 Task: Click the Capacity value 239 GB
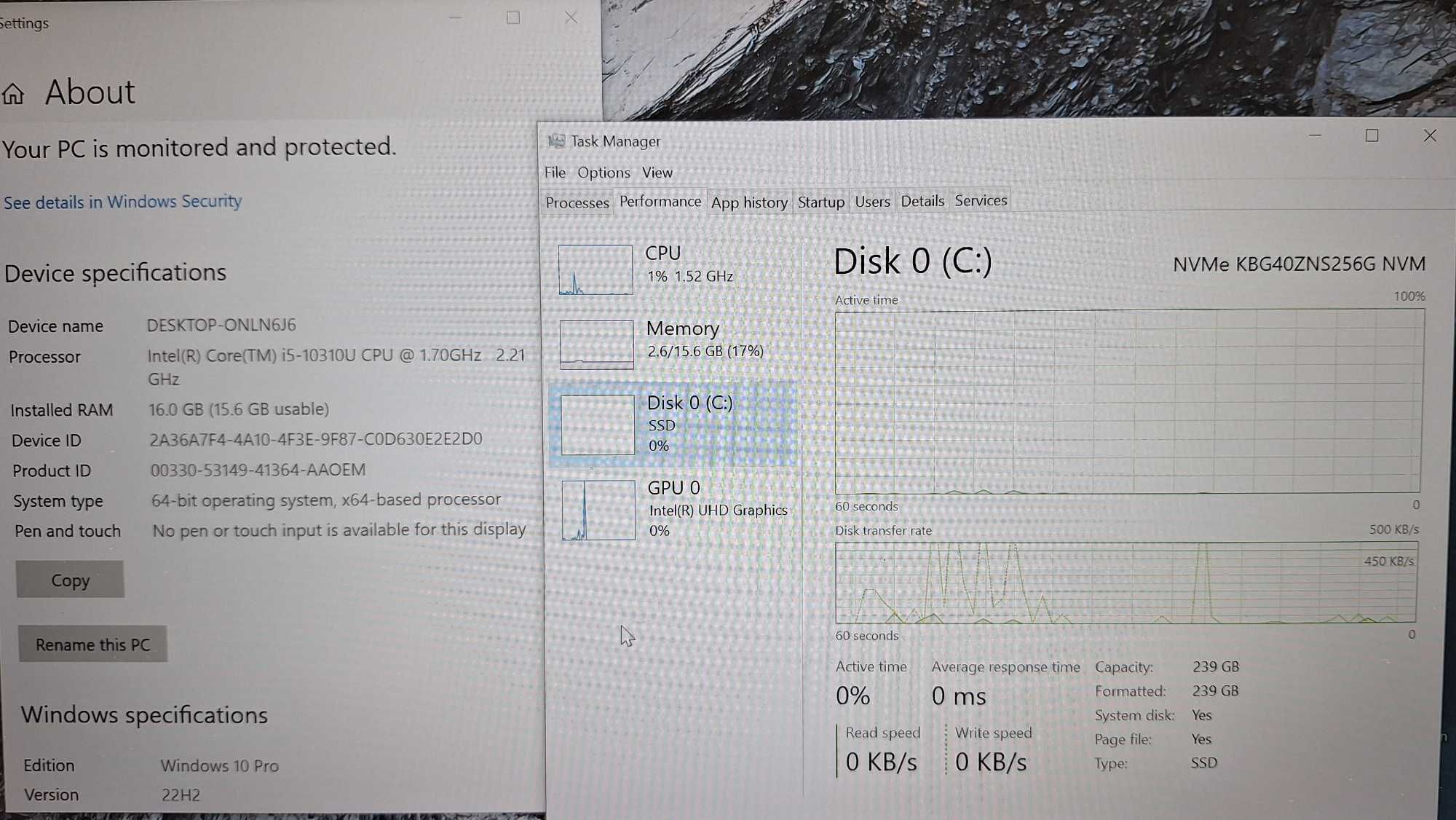[1215, 666]
